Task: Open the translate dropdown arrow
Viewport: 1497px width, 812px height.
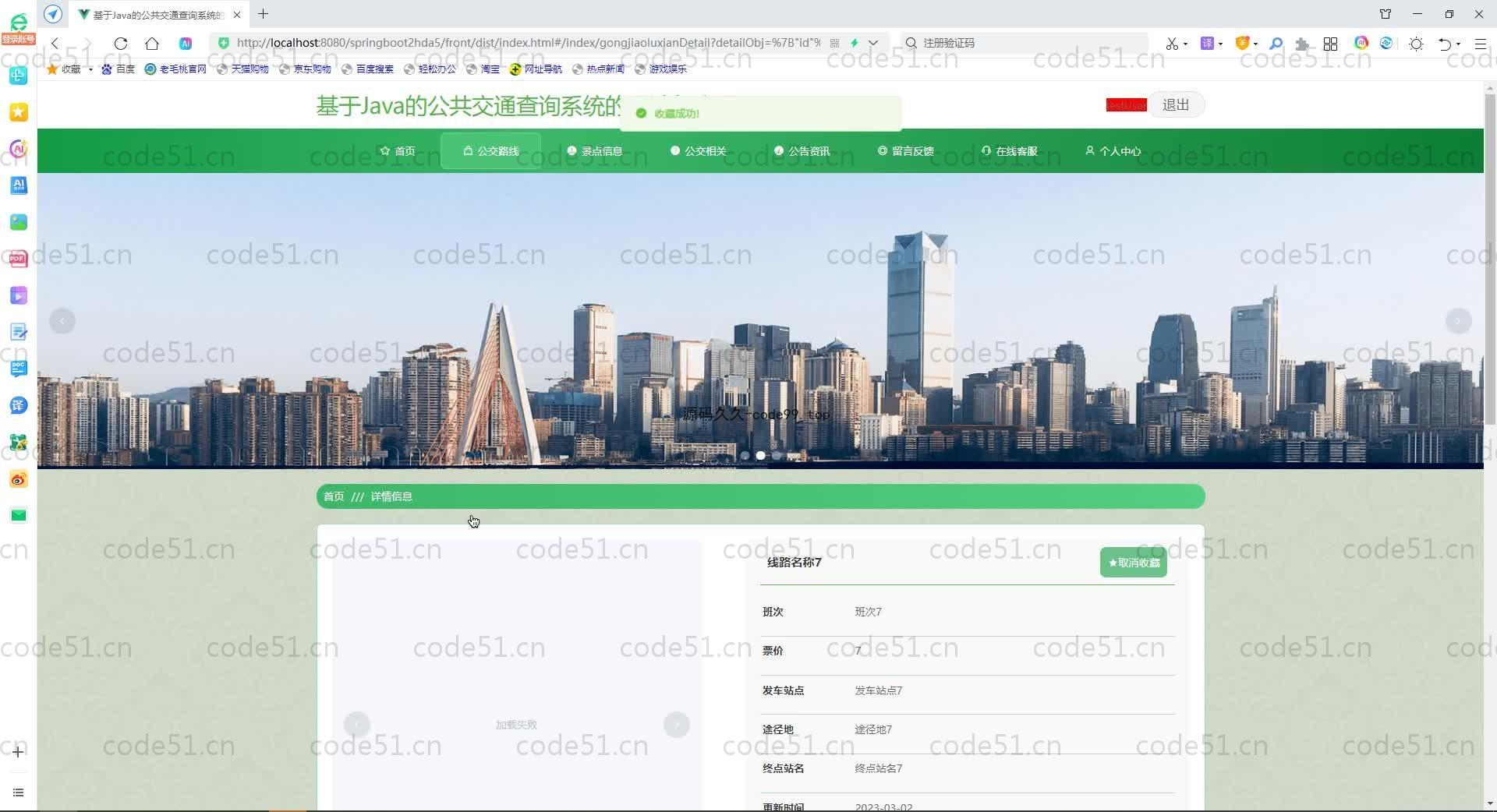Action: coord(1220,44)
